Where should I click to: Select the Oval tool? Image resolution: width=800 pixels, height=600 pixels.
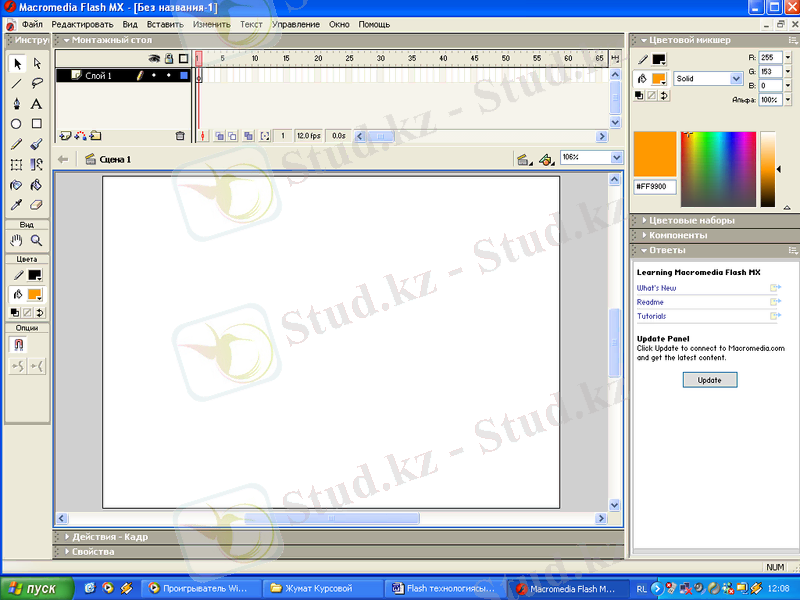click(x=17, y=124)
